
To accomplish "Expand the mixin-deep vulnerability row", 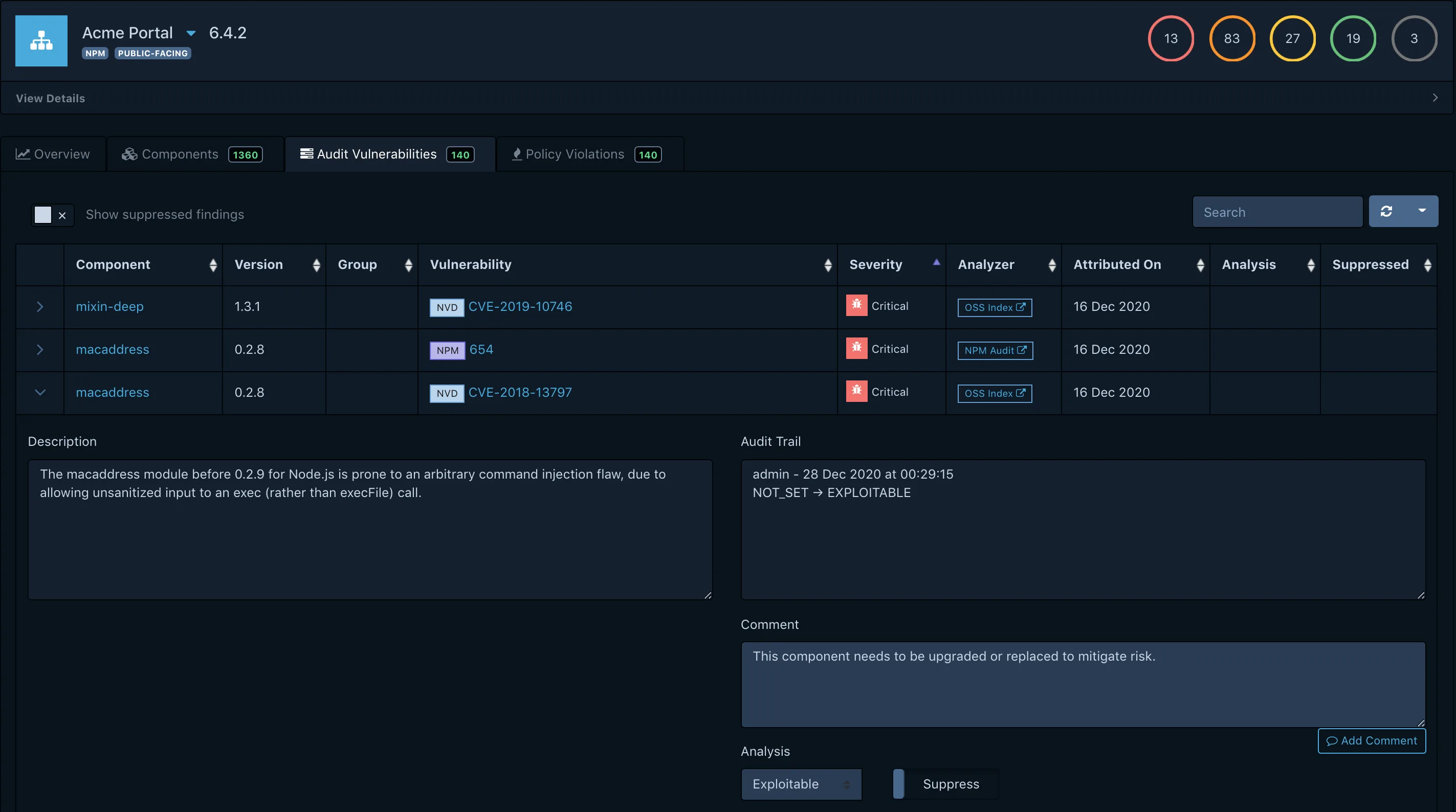I will 39,307.
